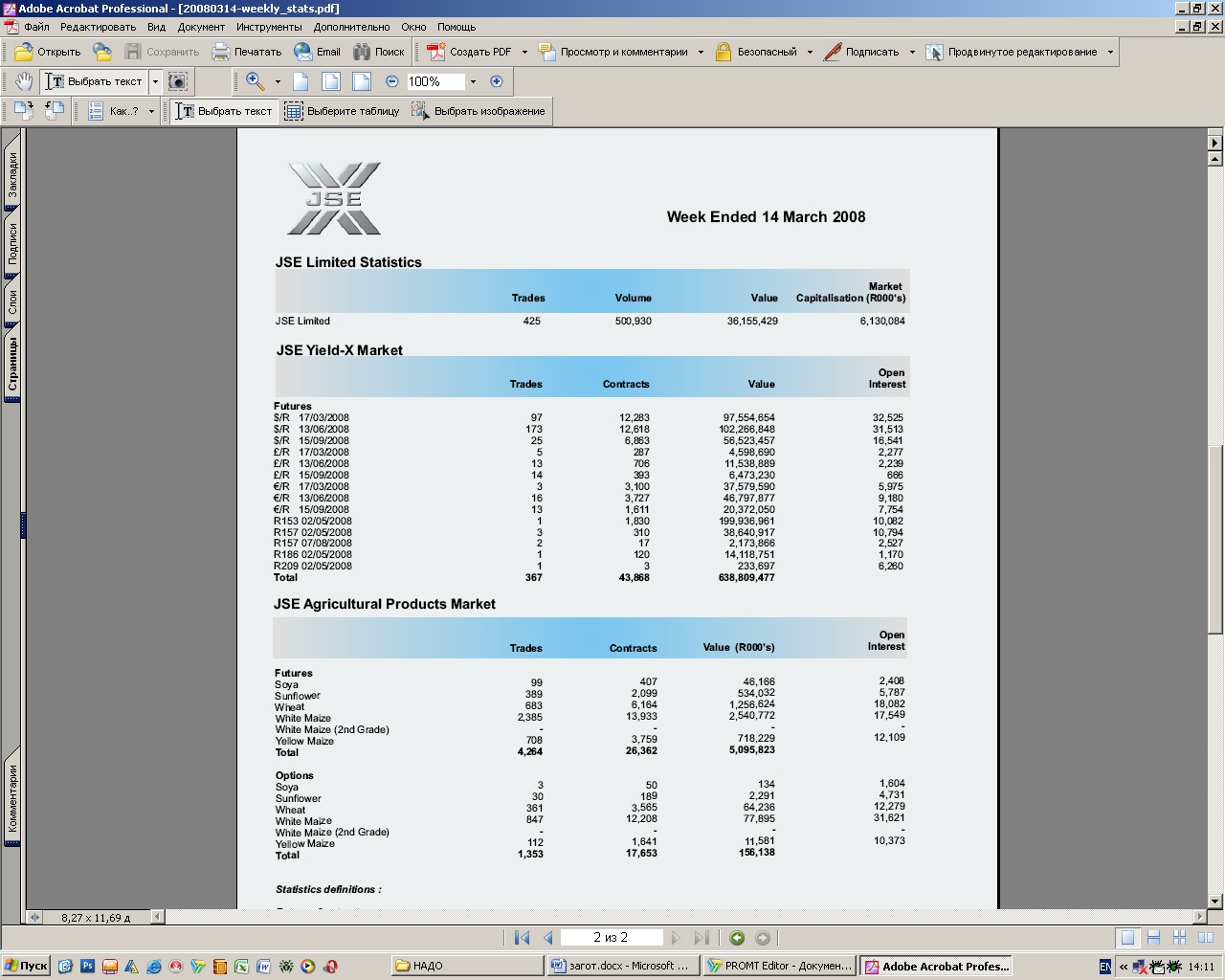
Task: Switch to Continuous page layout
Action: click(x=1154, y=938)
